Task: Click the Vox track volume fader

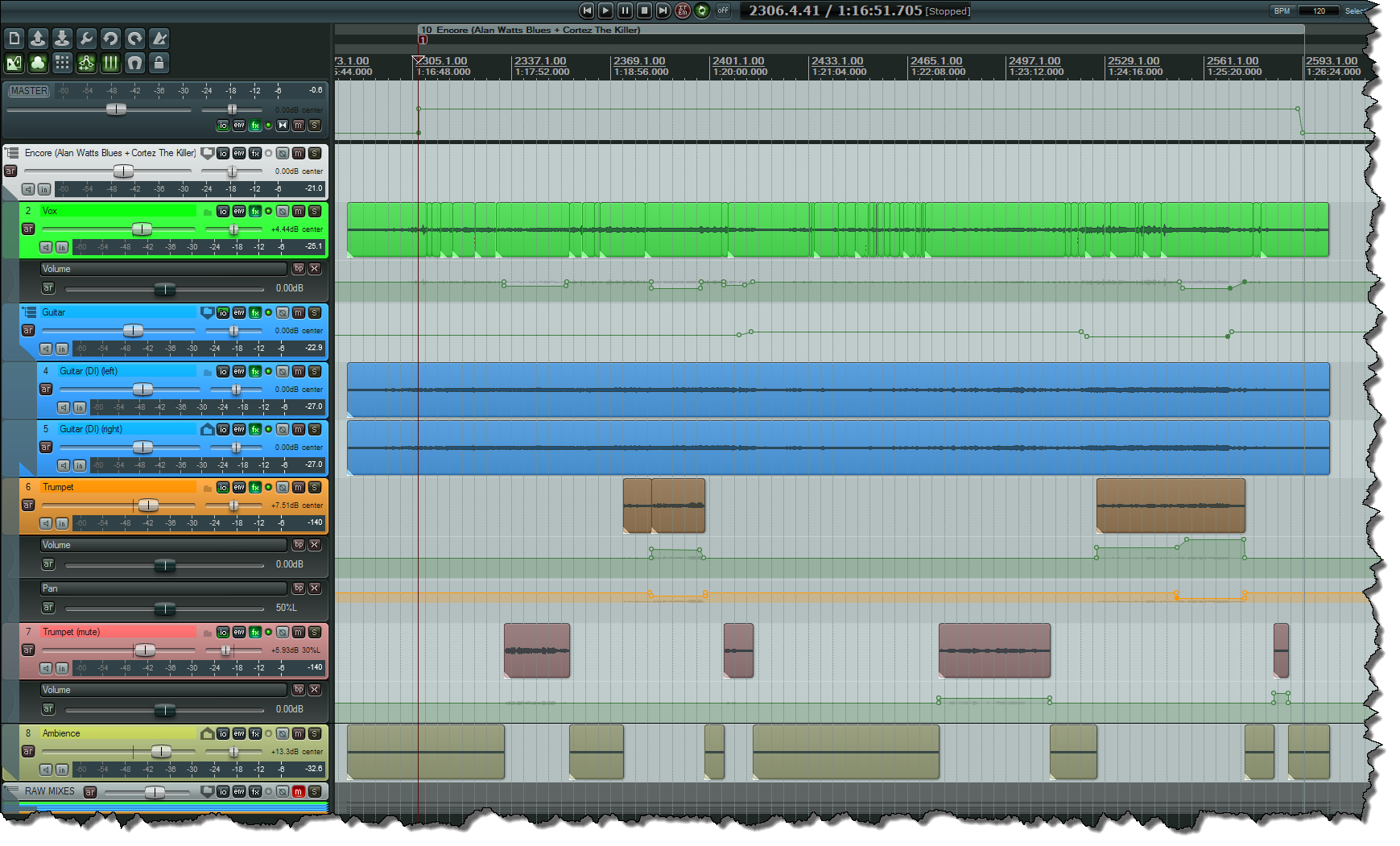Action: click(x=142, y=229)
